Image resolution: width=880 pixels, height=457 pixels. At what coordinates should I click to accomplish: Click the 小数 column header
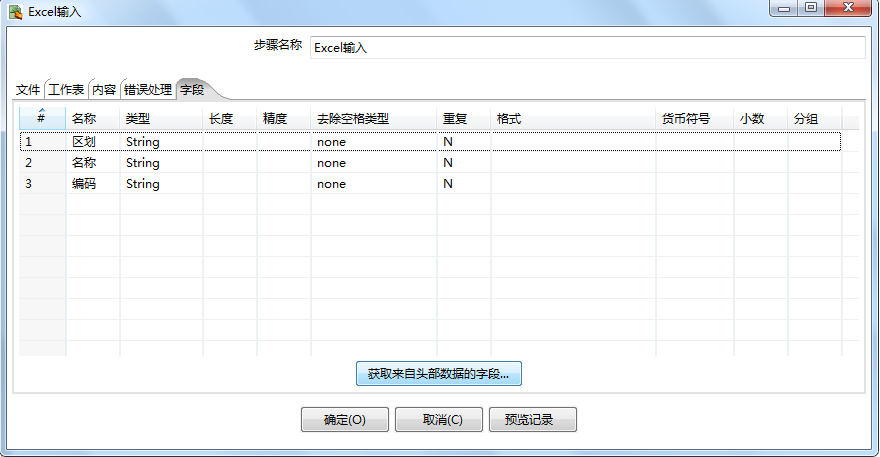[x=760, y=118]
